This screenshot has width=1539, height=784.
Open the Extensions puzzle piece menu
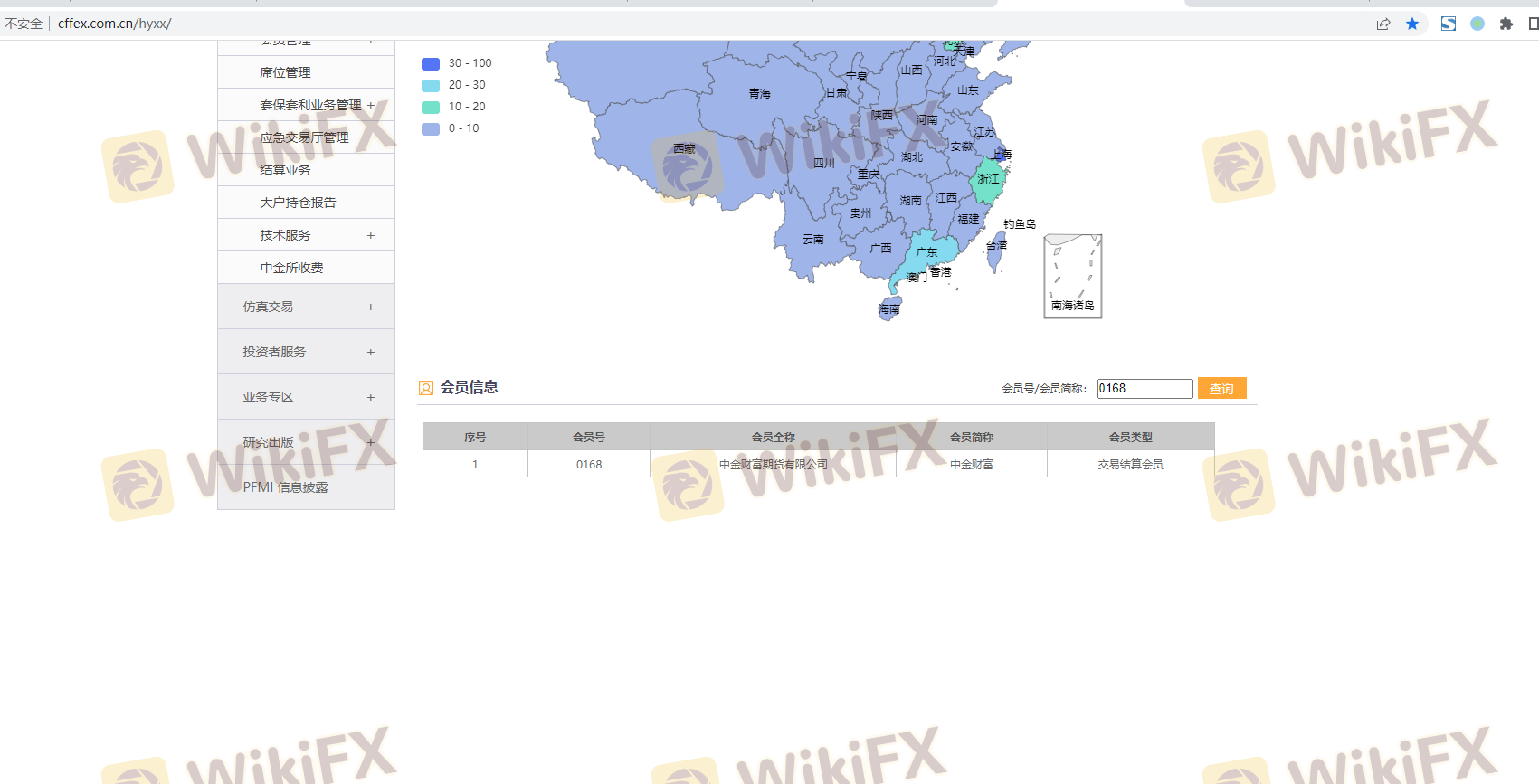(1506, 24)
